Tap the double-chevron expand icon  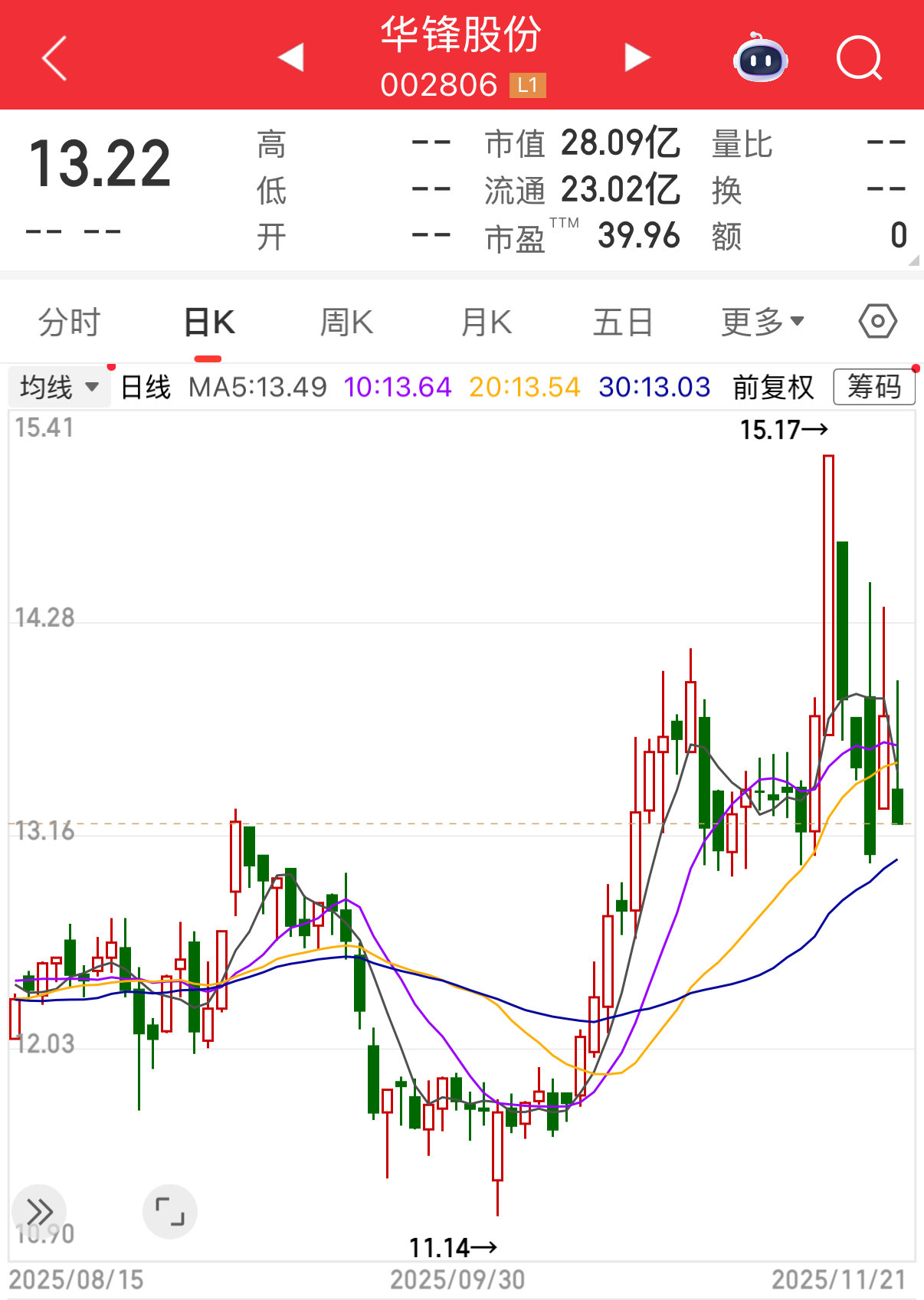(x=39, y=1211)
